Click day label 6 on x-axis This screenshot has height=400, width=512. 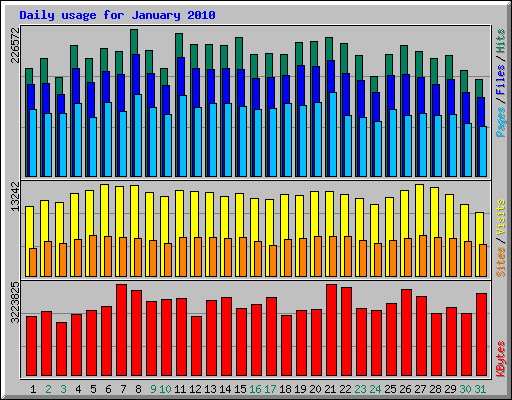coord(108,389)
